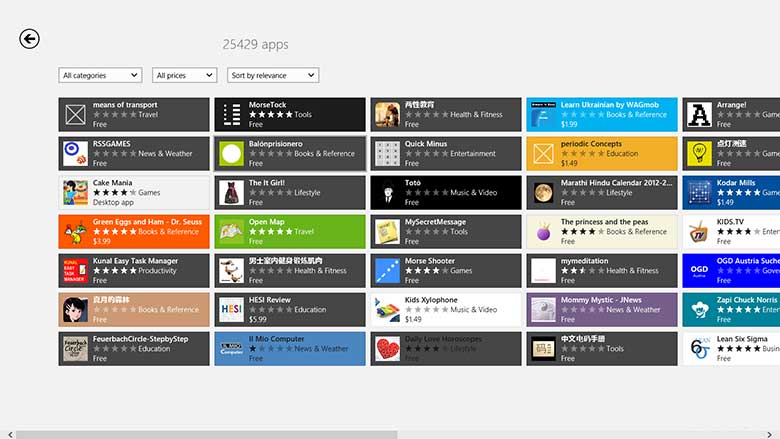Expand the All prices dropdown
Image resolution: width=780 pixels, height=439 pixels.
coord(185,75)
